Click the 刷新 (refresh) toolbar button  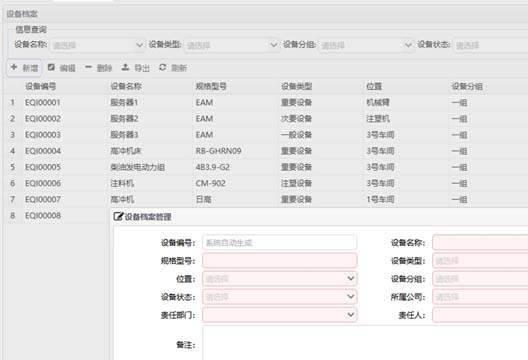(173, 68)
